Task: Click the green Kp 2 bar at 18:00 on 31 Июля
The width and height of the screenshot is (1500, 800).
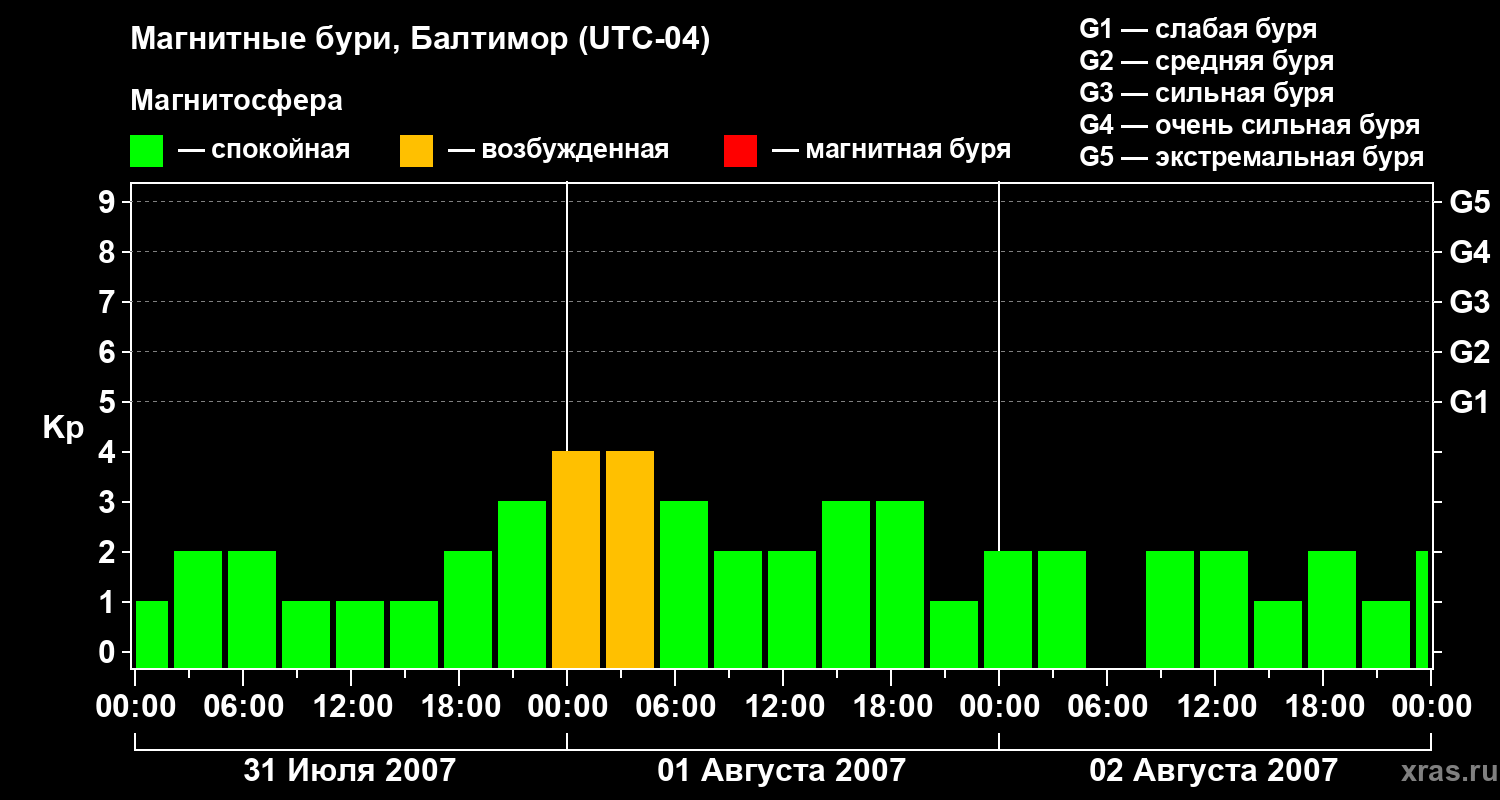Action: 468,609
